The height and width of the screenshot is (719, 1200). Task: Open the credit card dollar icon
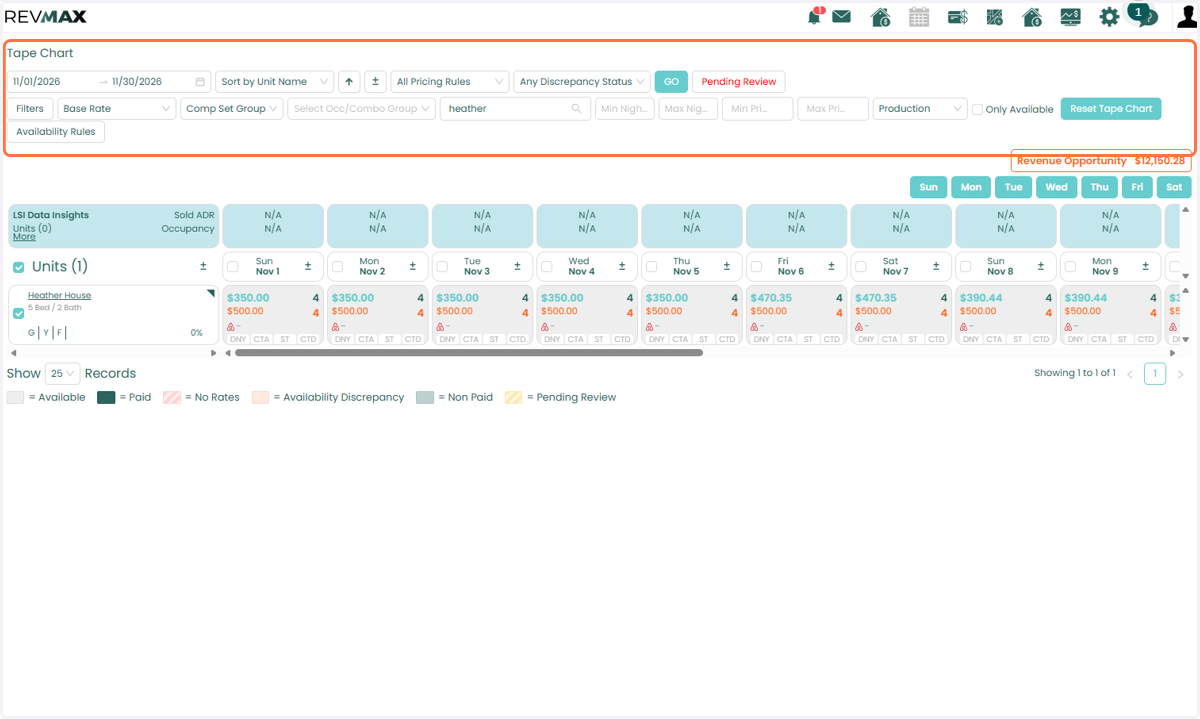click(957, 16)
